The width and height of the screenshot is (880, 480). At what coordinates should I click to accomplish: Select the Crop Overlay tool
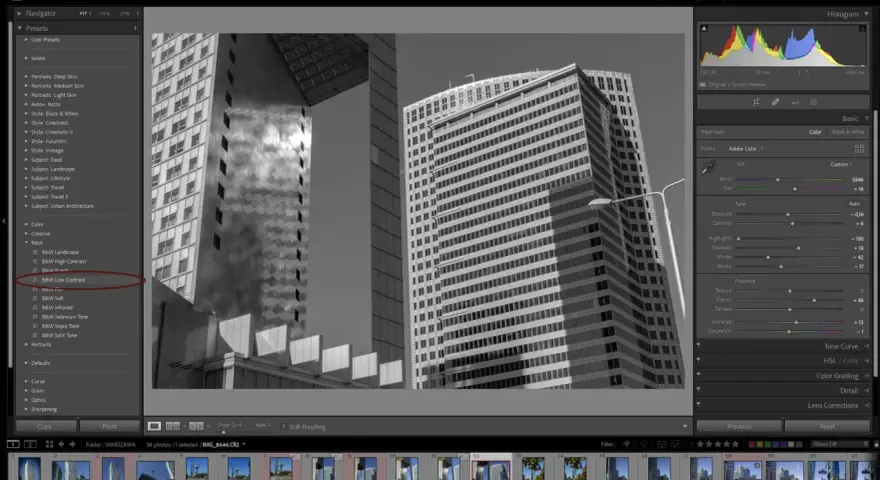pyautogui.click(x=756, y=102)
